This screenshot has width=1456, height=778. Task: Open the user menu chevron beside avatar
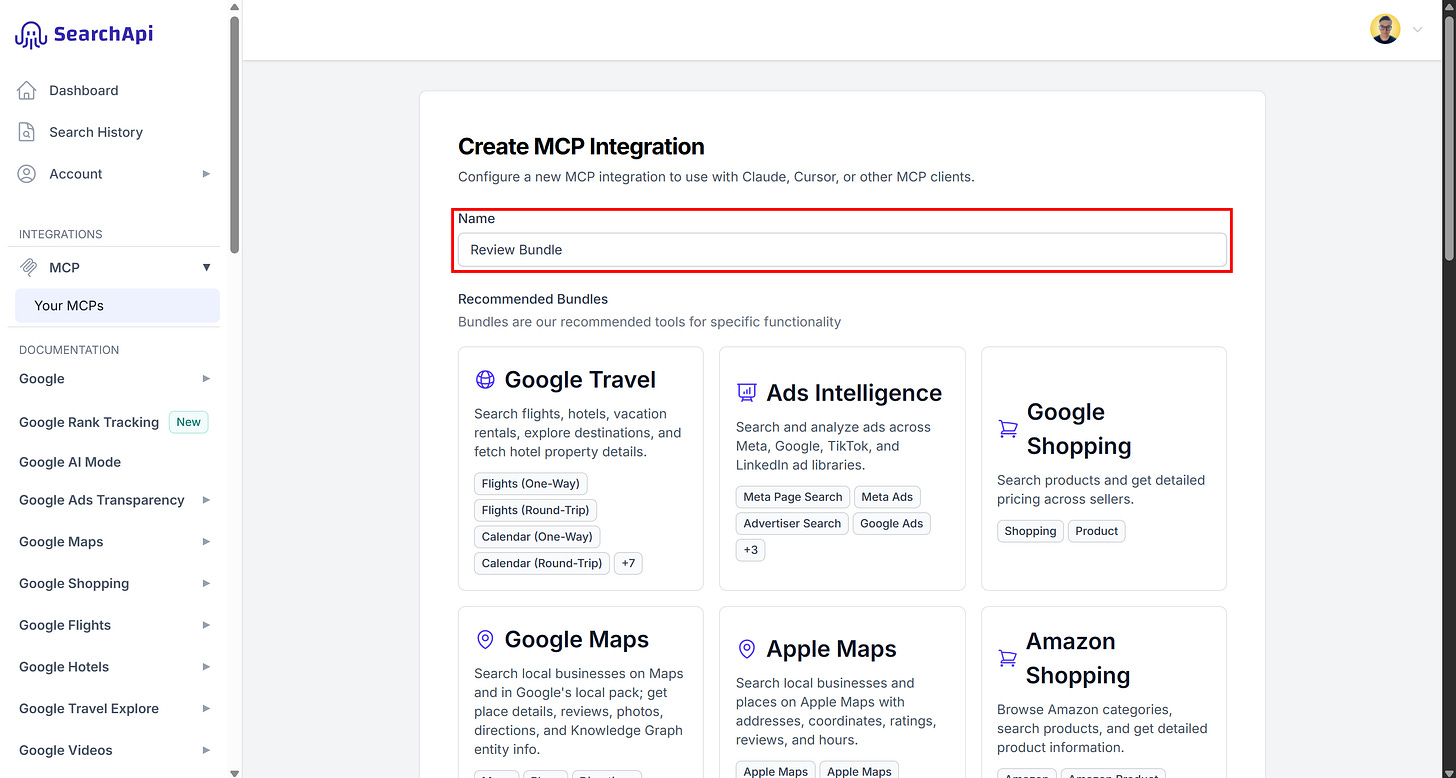(x=1417, y=30)
